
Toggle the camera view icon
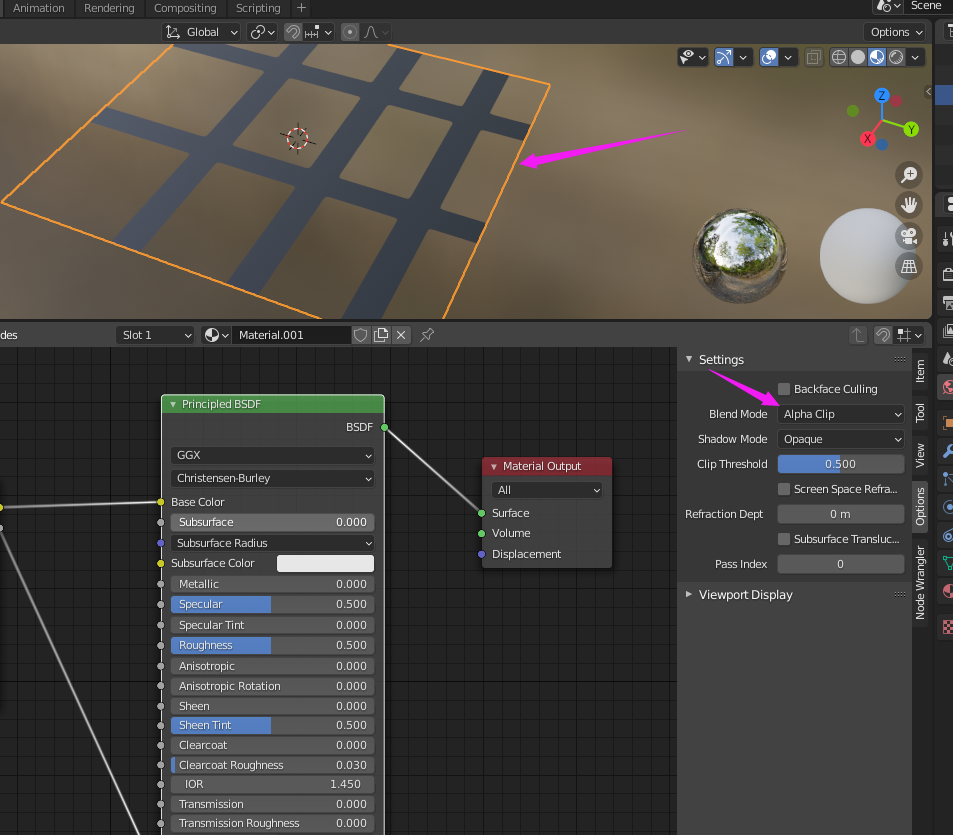tap(909, 236)
